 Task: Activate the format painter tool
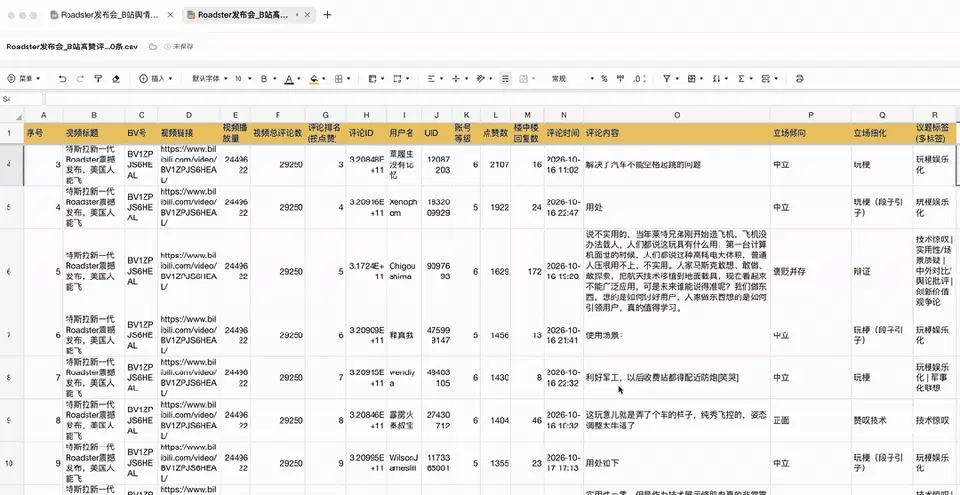click(98, 78)
